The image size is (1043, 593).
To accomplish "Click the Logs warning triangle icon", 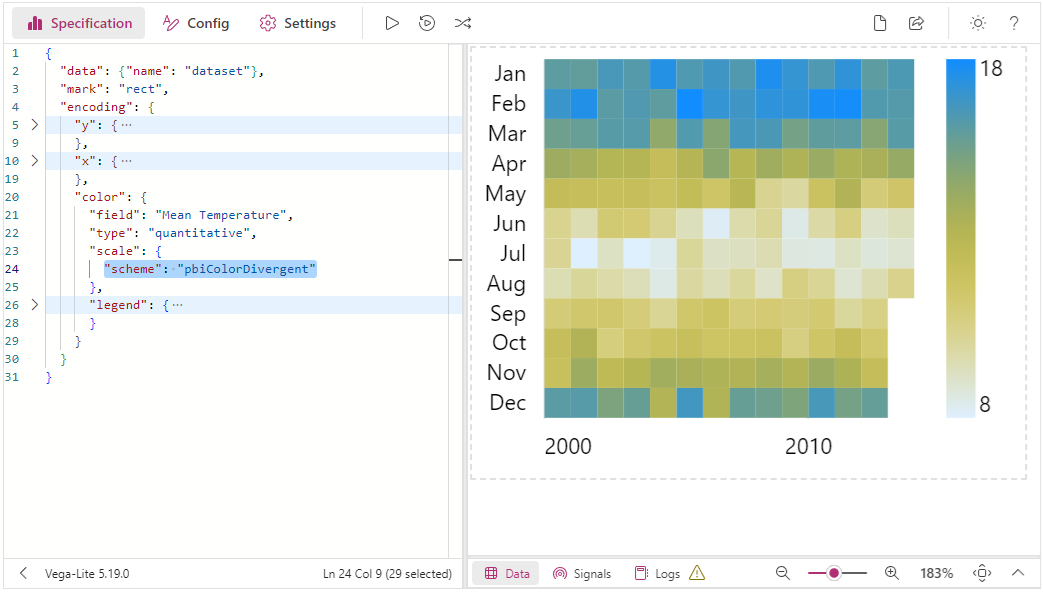I will [697, 572].
